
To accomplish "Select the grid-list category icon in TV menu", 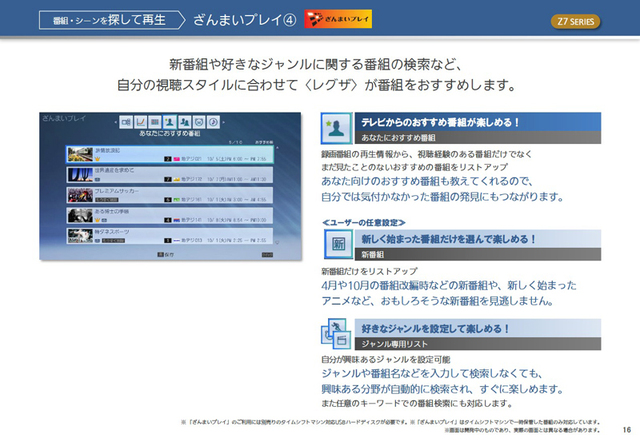I will click(x=155, y=122).
